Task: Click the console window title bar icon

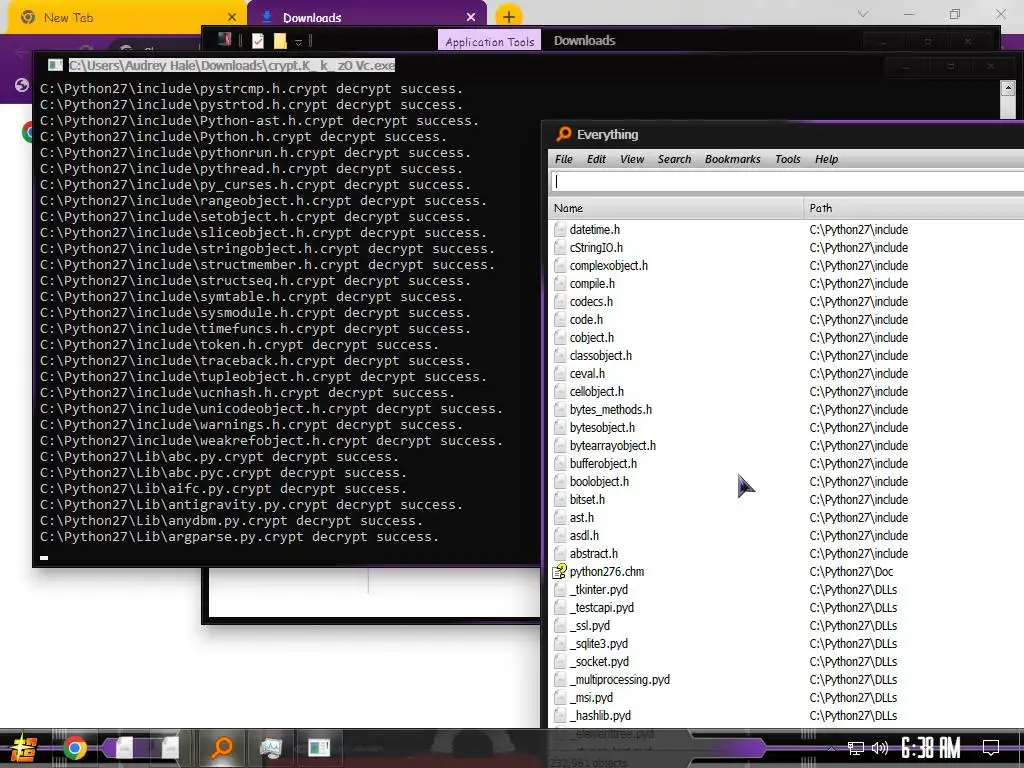Action: (x=55, y=65)
